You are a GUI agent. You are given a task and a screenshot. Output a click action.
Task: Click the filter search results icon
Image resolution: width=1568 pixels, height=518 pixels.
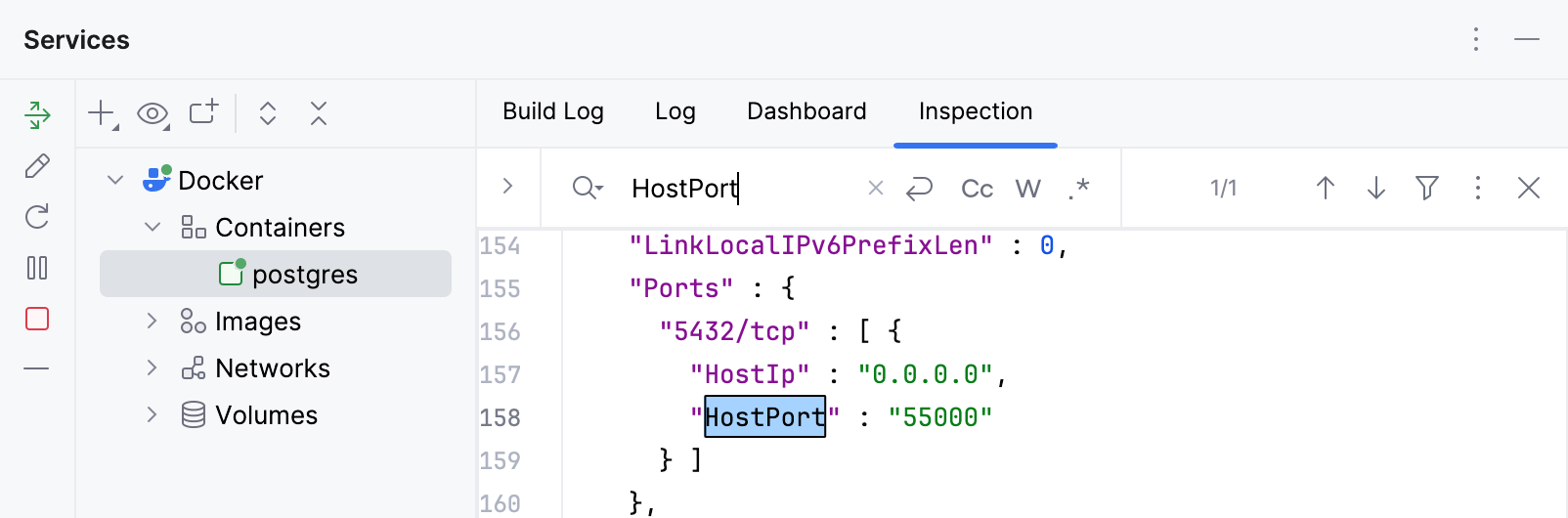[x=1427, y=188]
